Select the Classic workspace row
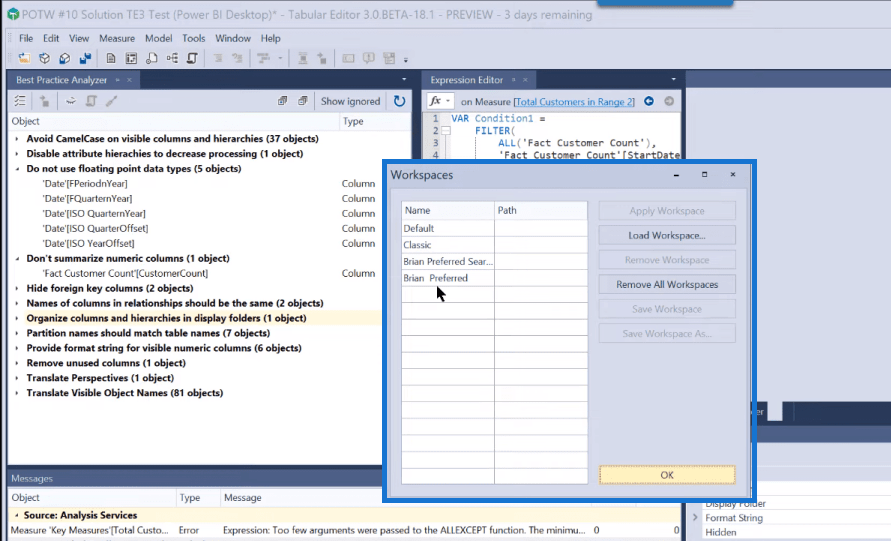The image size is (891, 541). click(x=494, y=245)
